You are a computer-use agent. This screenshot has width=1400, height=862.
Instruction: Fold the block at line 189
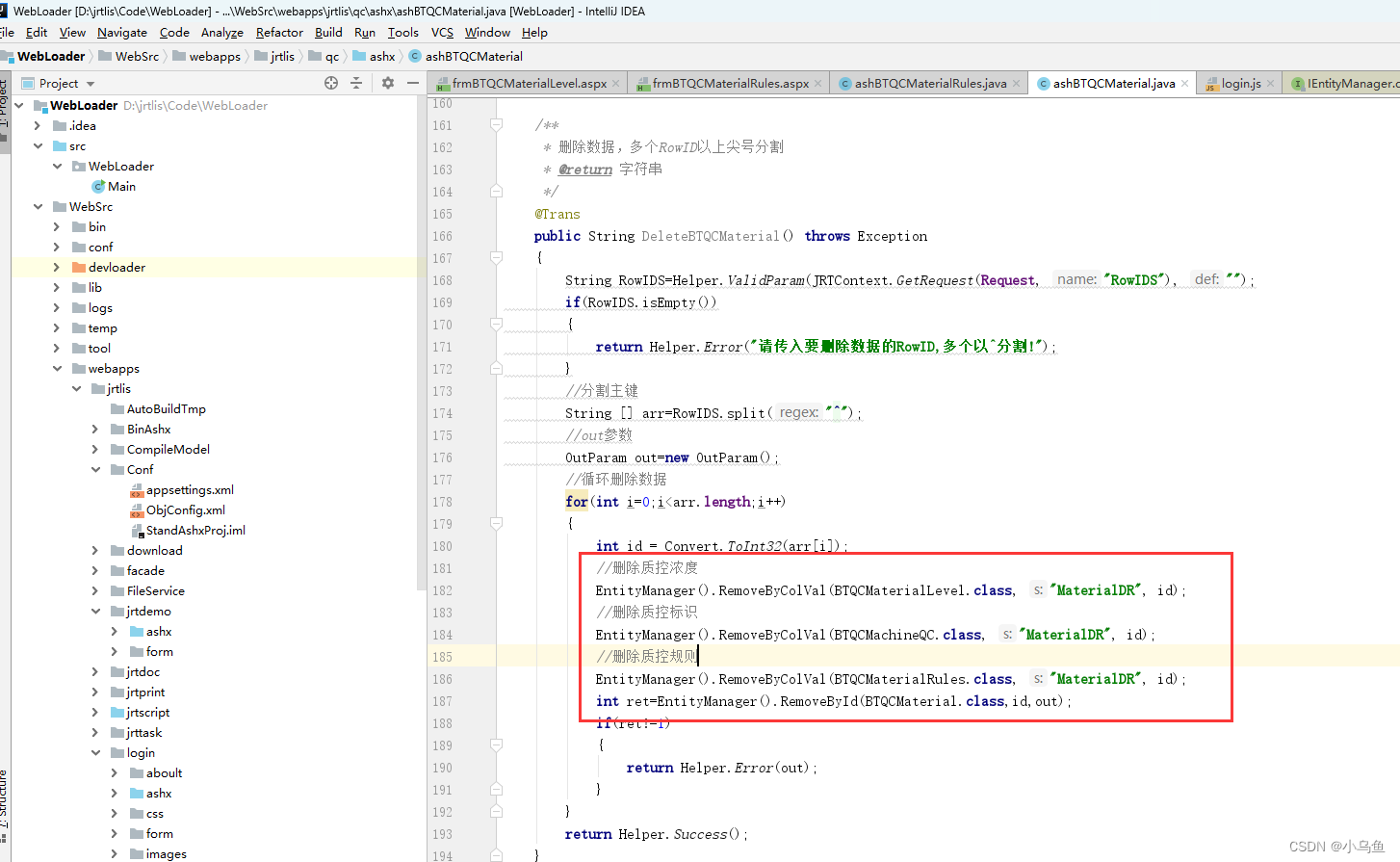[496, 745]
